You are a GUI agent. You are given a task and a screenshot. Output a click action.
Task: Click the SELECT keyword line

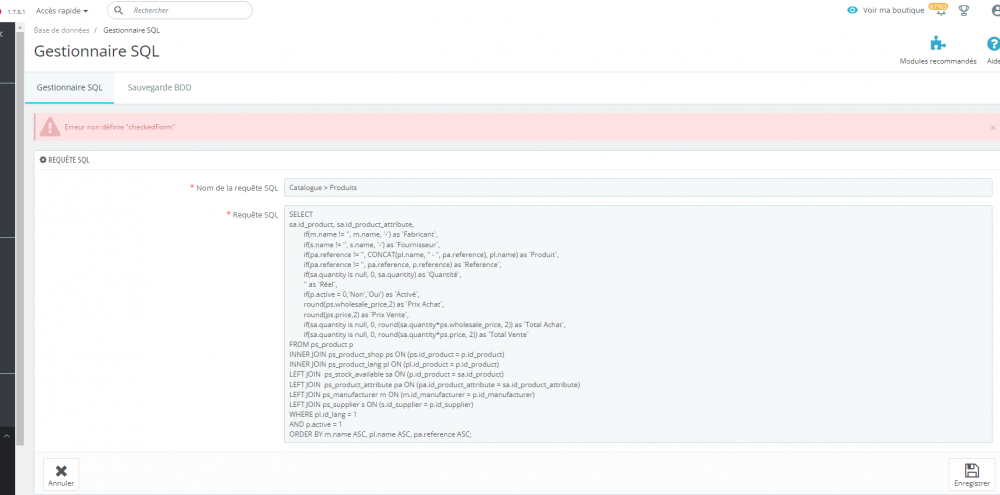coord(301,214)
